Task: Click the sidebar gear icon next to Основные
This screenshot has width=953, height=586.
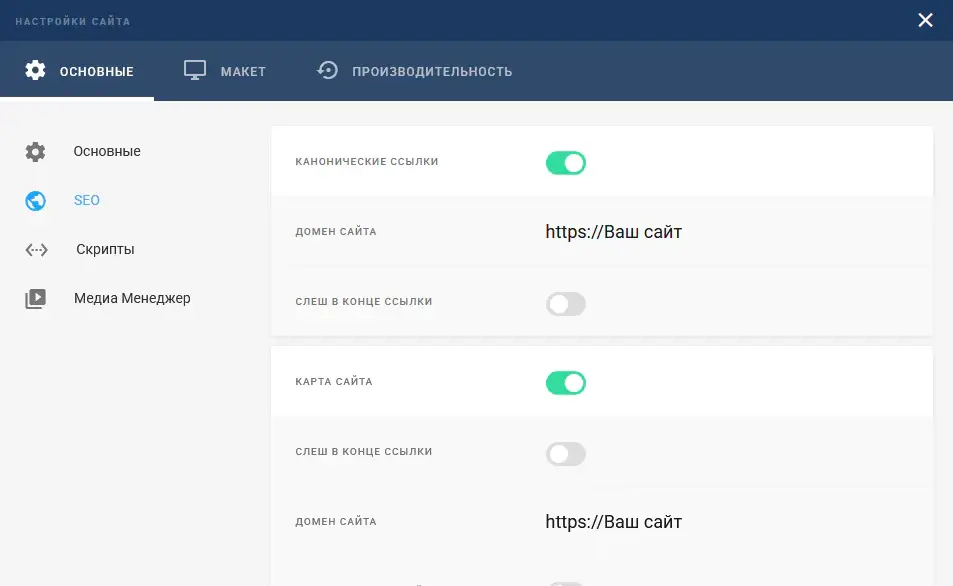Action: point(36,152)
